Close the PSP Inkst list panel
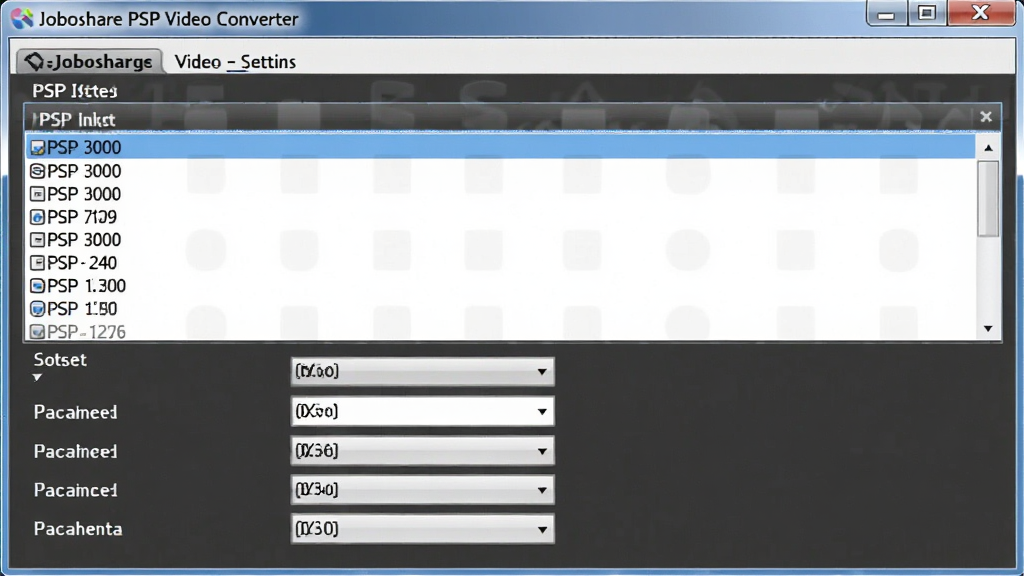 tap(986, 117)
